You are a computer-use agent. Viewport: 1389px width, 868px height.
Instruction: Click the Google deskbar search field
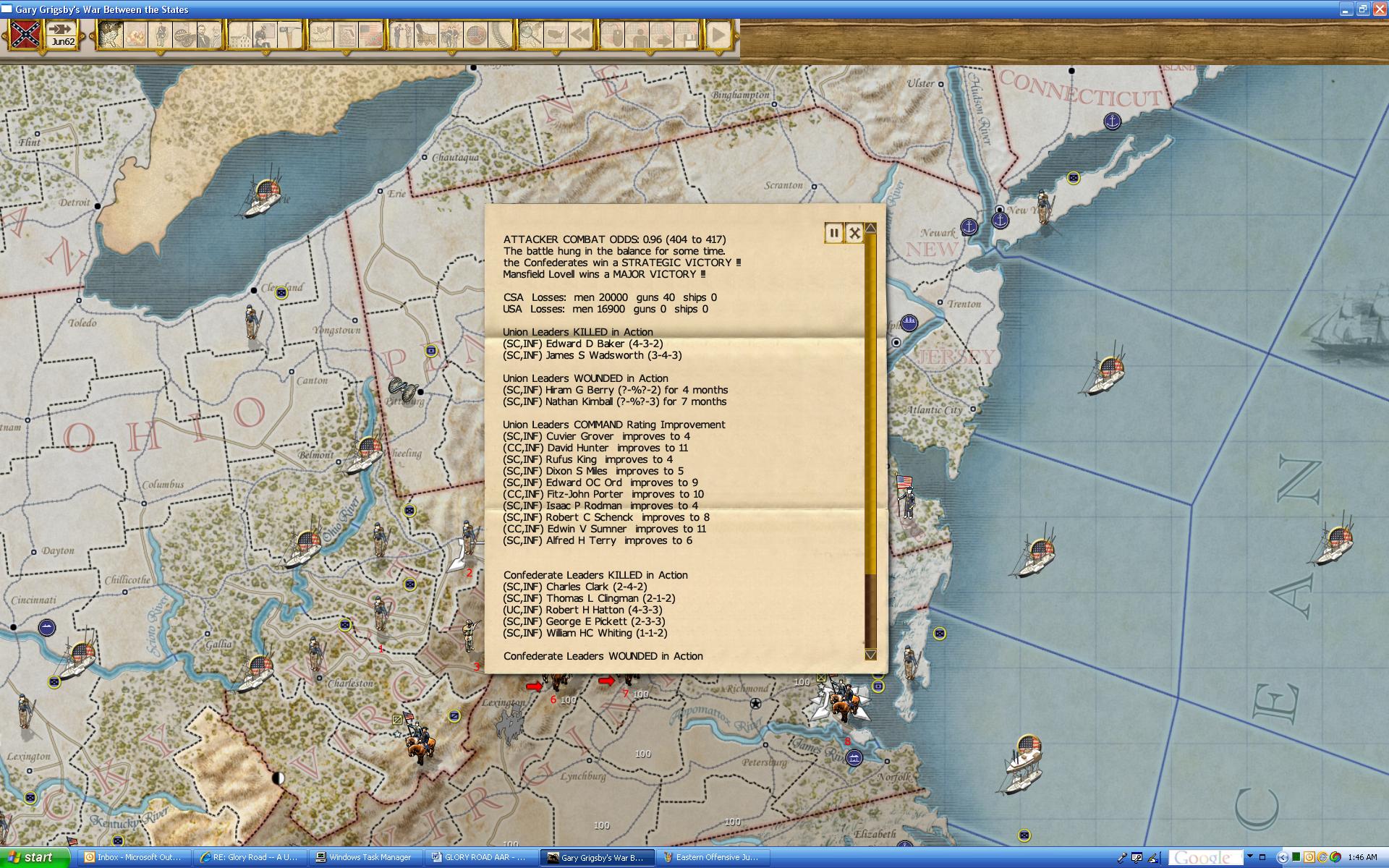(x=1205, y=858)
